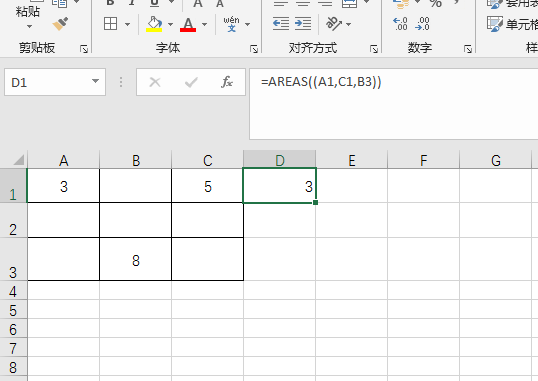Viewport: 538px width, 381px height.
Task: Click the wén phonetic guide icon
Action: (x=232, y=24)
